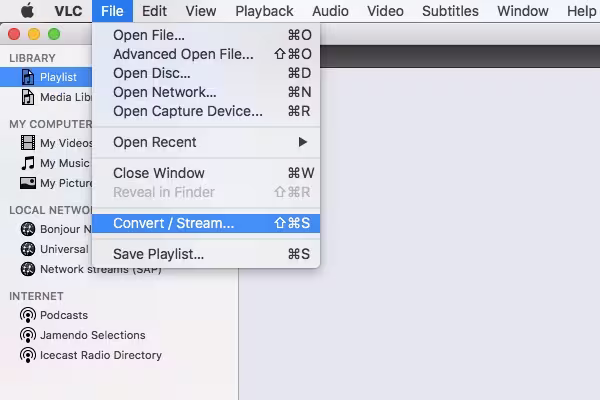Click the Media Library icon
Viewport: 600px width, 400px height.
[x=29, y=97]
